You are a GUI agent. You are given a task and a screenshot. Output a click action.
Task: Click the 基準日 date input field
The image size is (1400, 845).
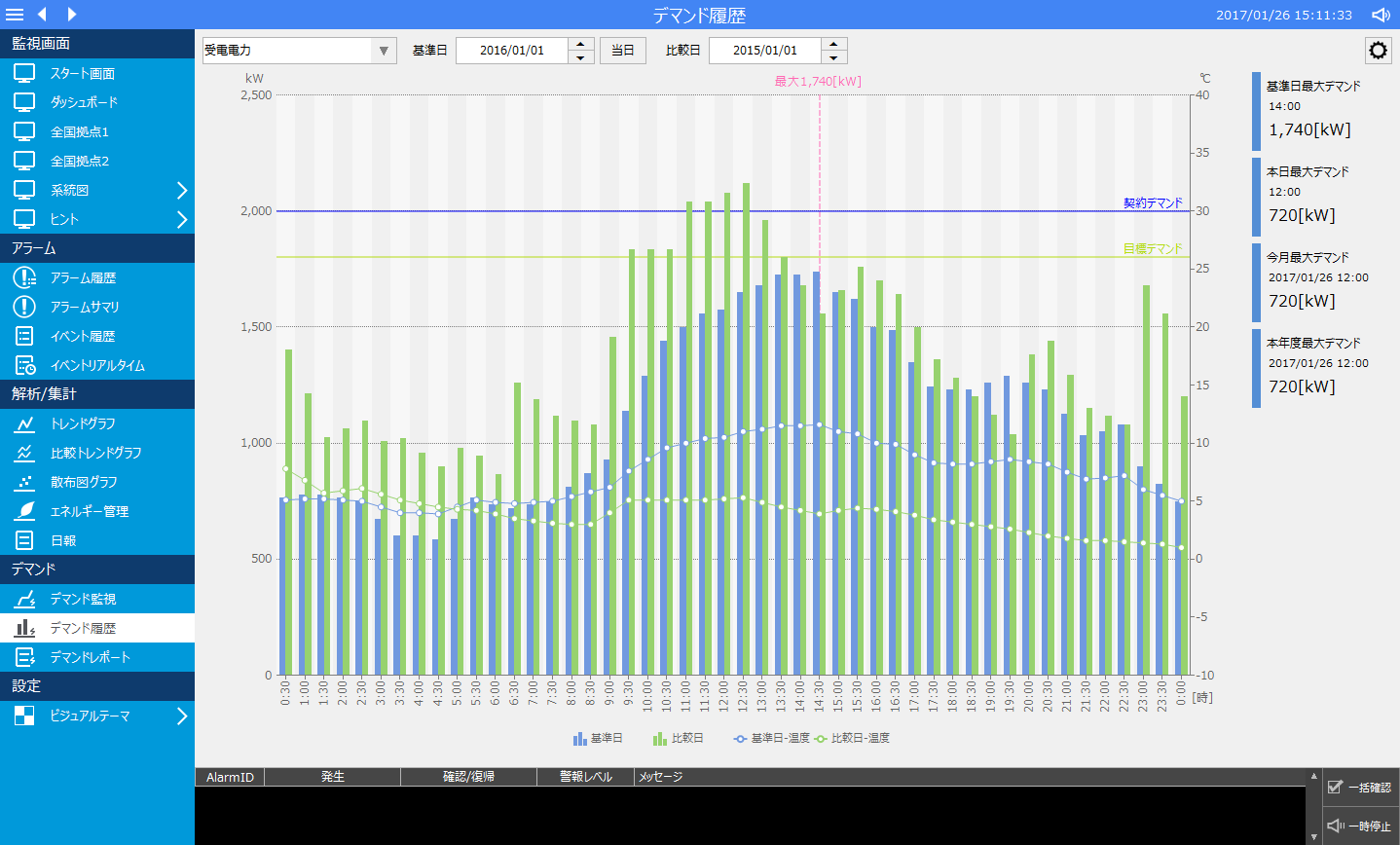point(512,51)
